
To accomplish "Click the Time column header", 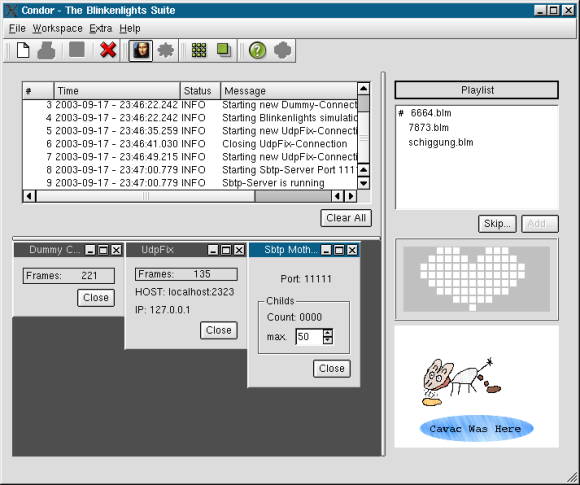I will (117, 91).
